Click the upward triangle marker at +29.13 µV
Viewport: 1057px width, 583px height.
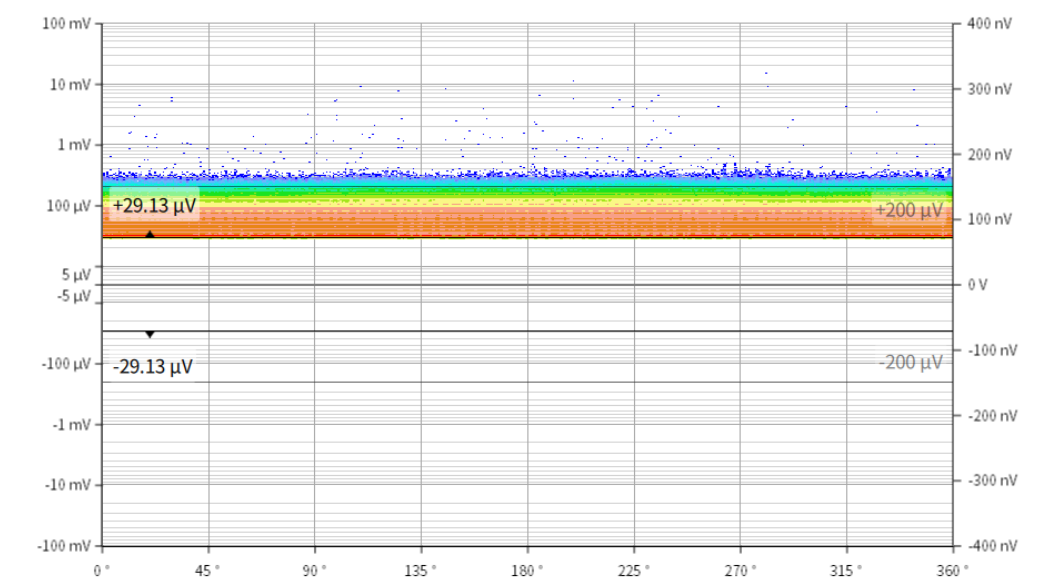pyautogui.click(x=150, y=234)
